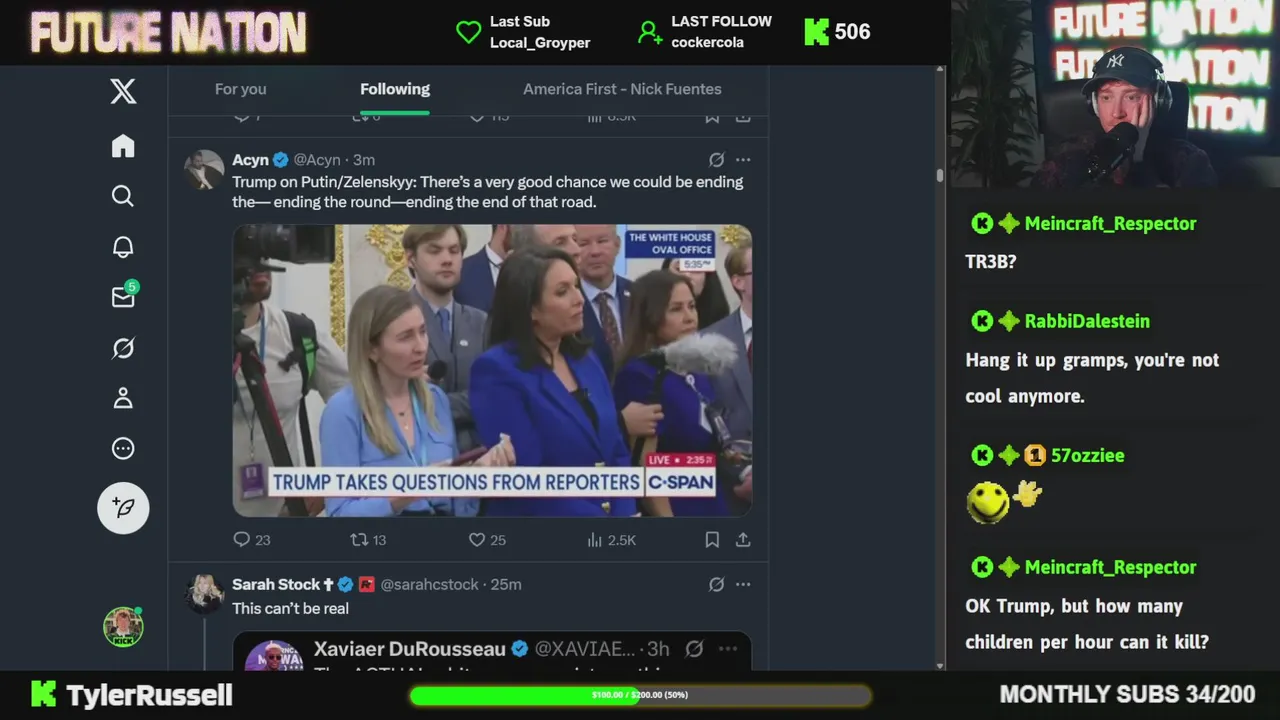Open America First - Nick Fuentes tab

(622, 89)
